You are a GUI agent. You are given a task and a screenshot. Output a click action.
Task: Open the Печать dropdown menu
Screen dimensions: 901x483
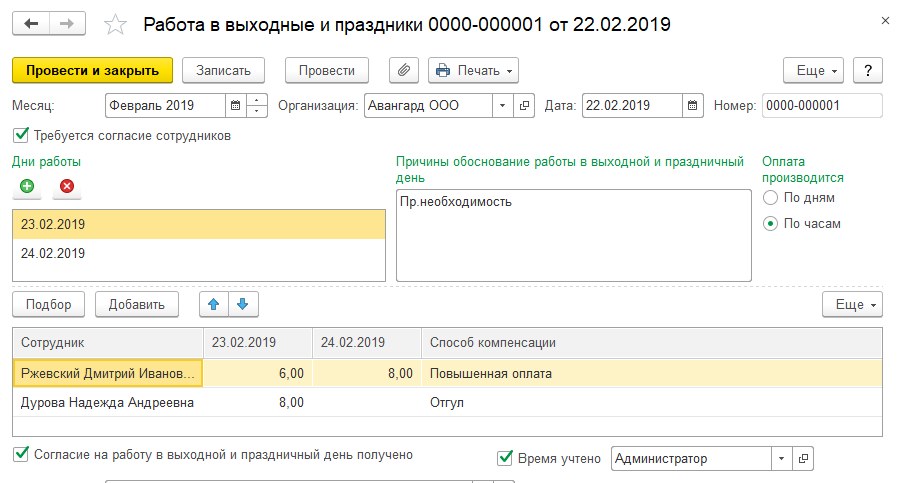point(474,71)
